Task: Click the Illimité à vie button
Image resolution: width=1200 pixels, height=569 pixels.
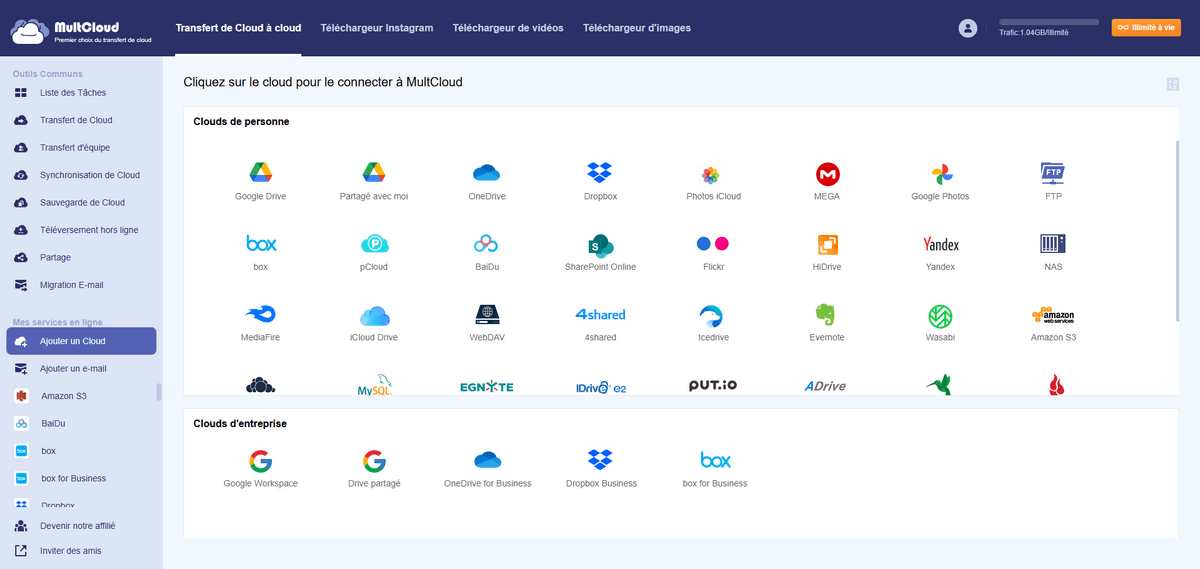Action: [1146, 28]
